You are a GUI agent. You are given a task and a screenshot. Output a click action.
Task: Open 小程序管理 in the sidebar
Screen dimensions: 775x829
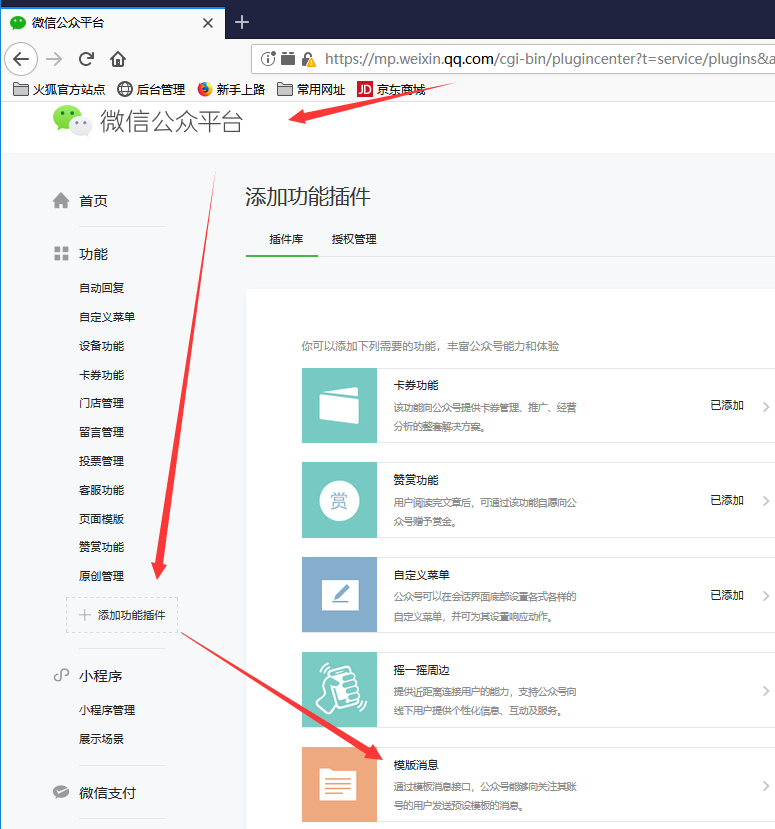107,710
